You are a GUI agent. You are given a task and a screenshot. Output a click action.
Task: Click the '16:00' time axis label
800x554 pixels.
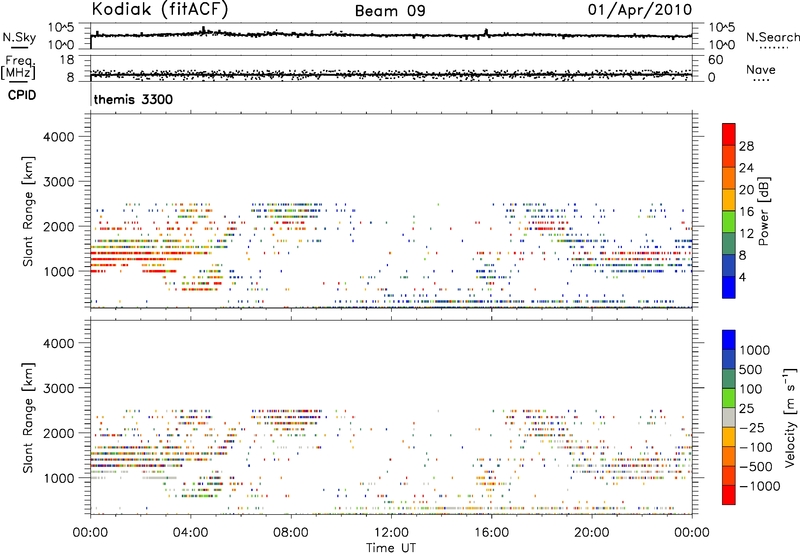click(491, 533)
